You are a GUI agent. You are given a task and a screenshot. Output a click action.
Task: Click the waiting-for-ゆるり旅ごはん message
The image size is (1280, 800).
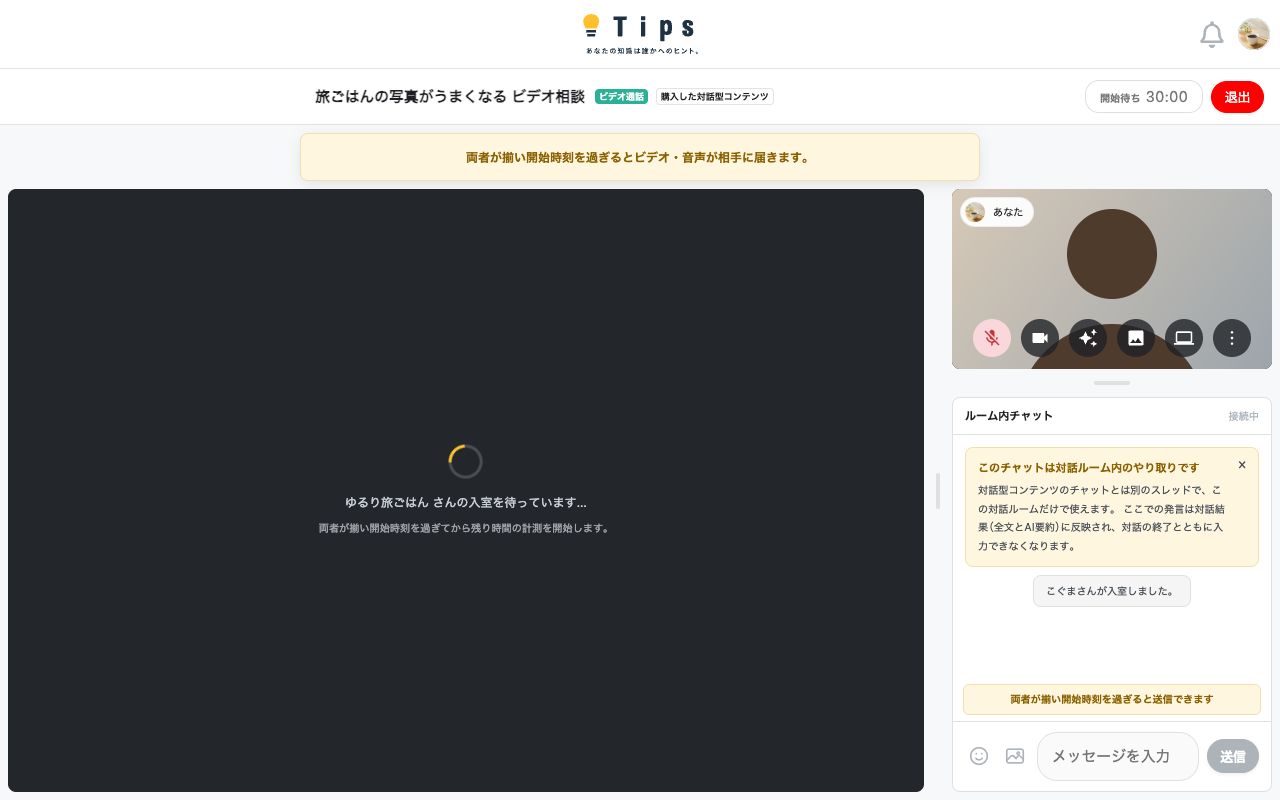click(x=466, y=502)
